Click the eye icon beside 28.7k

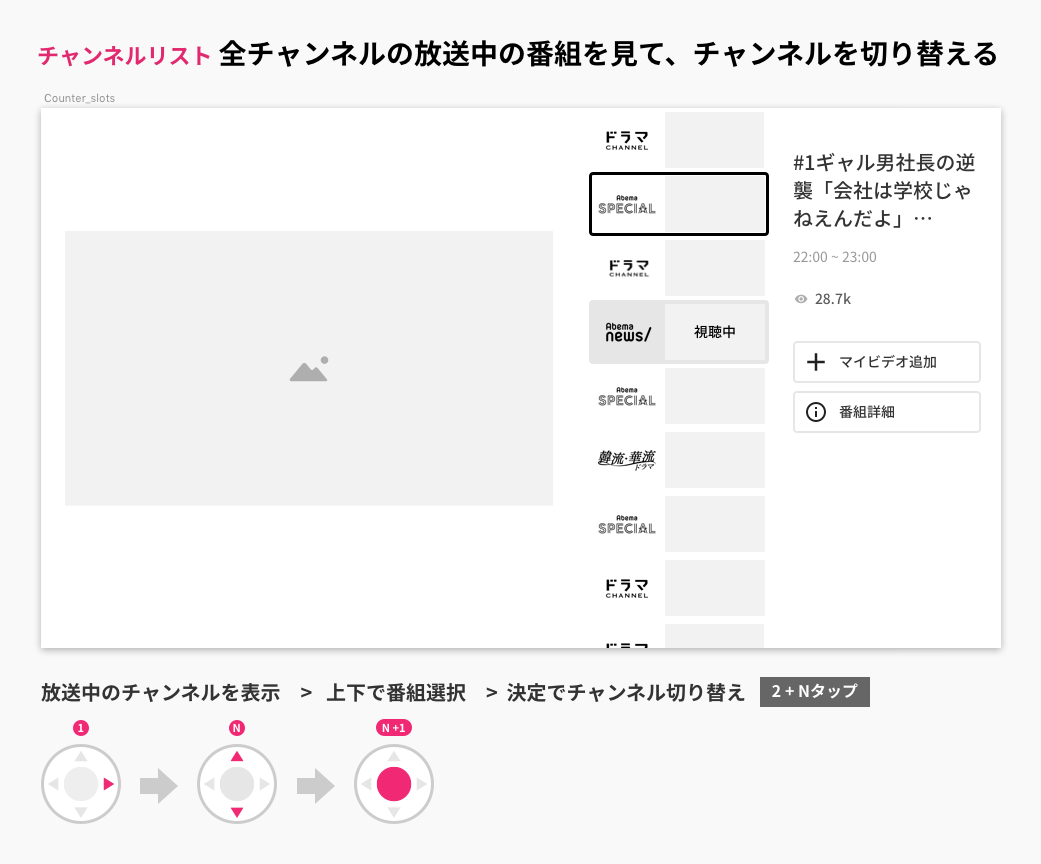point(801,299)
